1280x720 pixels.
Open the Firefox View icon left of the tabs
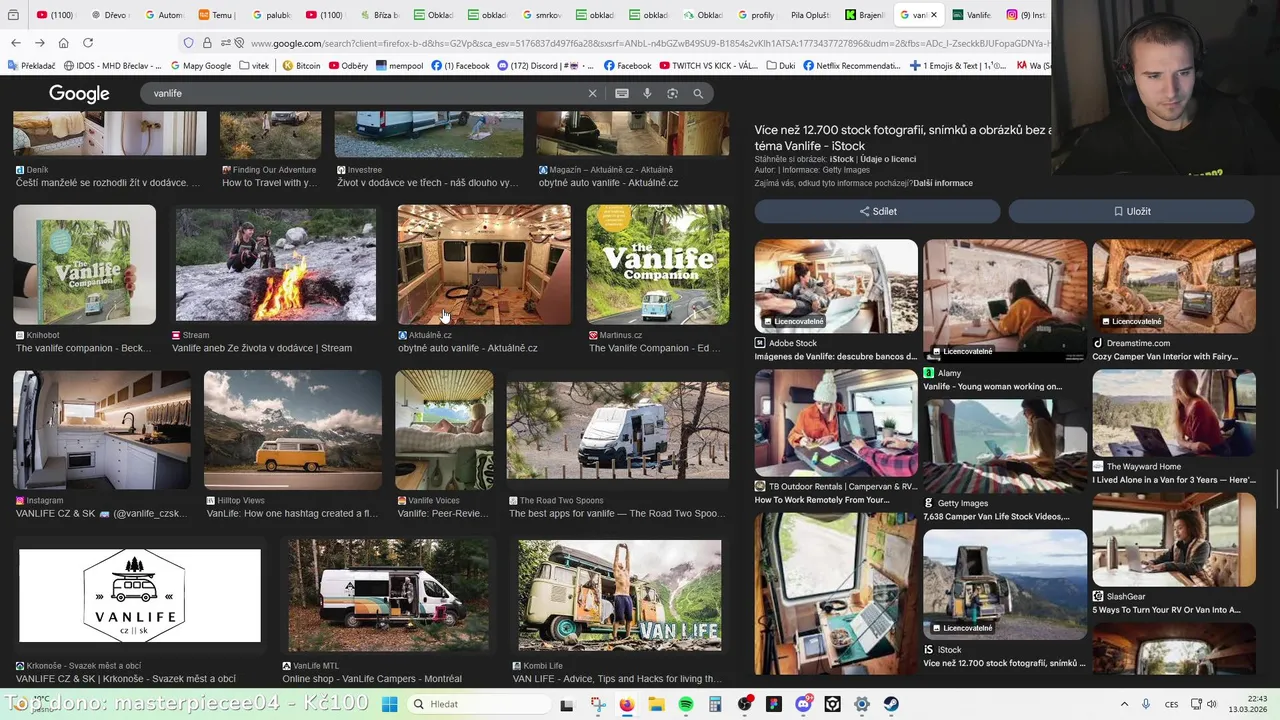pyautogui.click(x=13, y=15)
